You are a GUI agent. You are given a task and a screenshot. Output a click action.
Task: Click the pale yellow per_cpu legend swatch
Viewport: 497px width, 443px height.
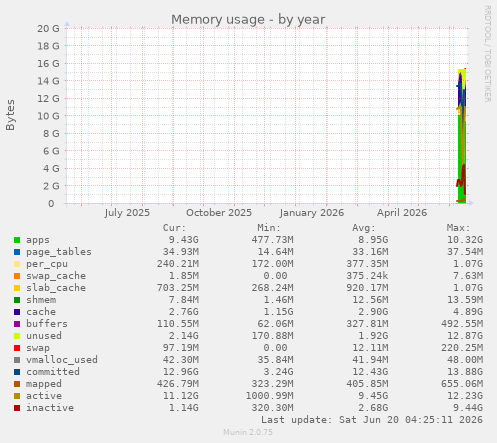(x=17, y=264)
